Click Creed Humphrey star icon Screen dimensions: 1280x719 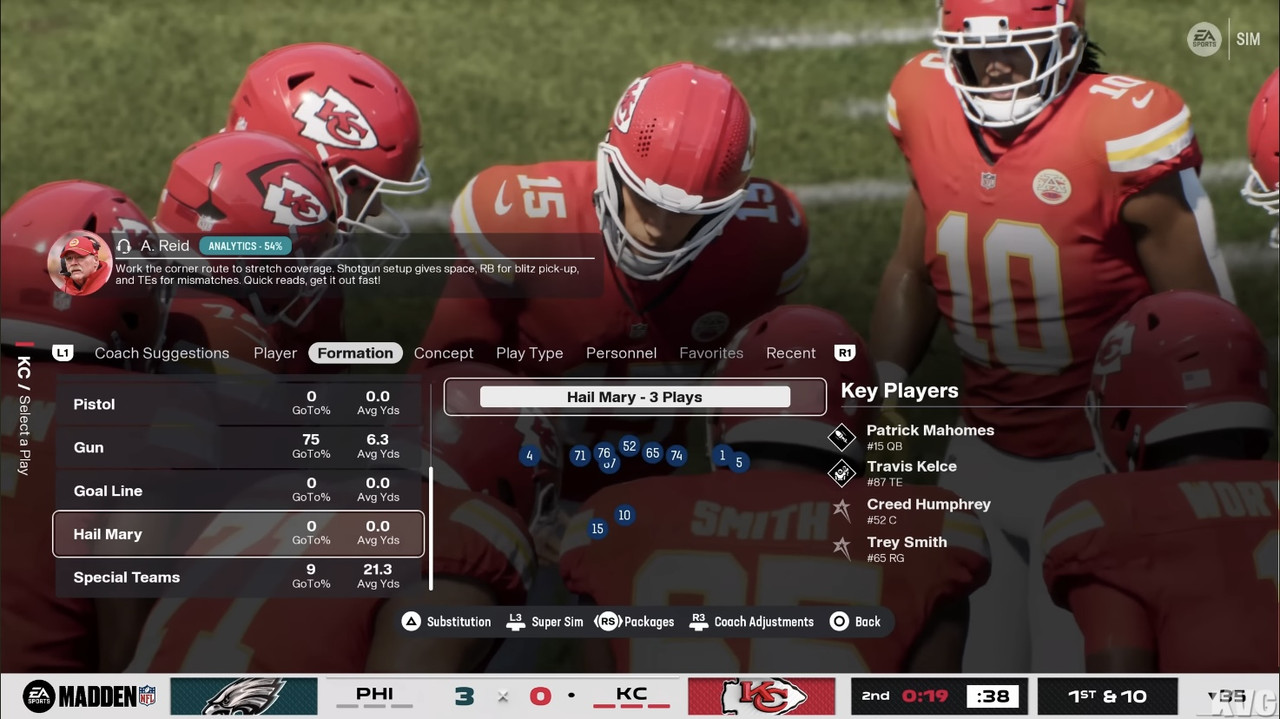(x=842, y=510)
